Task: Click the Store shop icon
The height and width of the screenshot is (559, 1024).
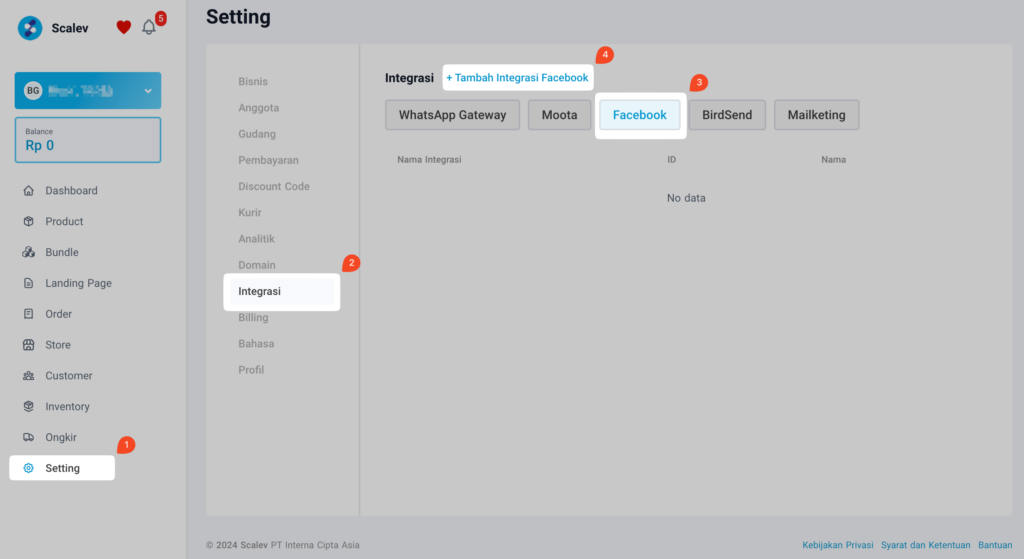Action: pyautogui.click(x=28, y=345)
